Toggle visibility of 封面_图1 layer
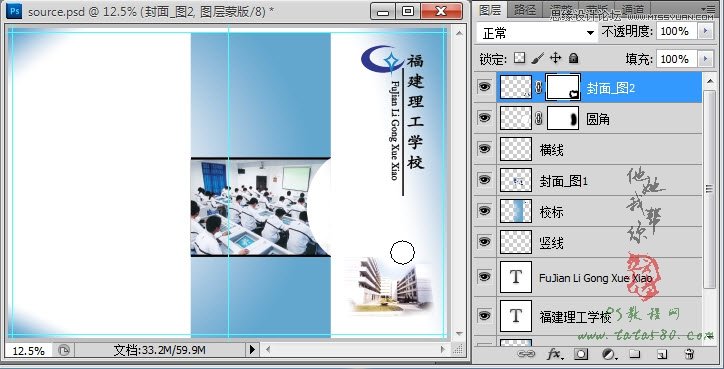Viewport: 724px width, 369px height. pos(484,179)
